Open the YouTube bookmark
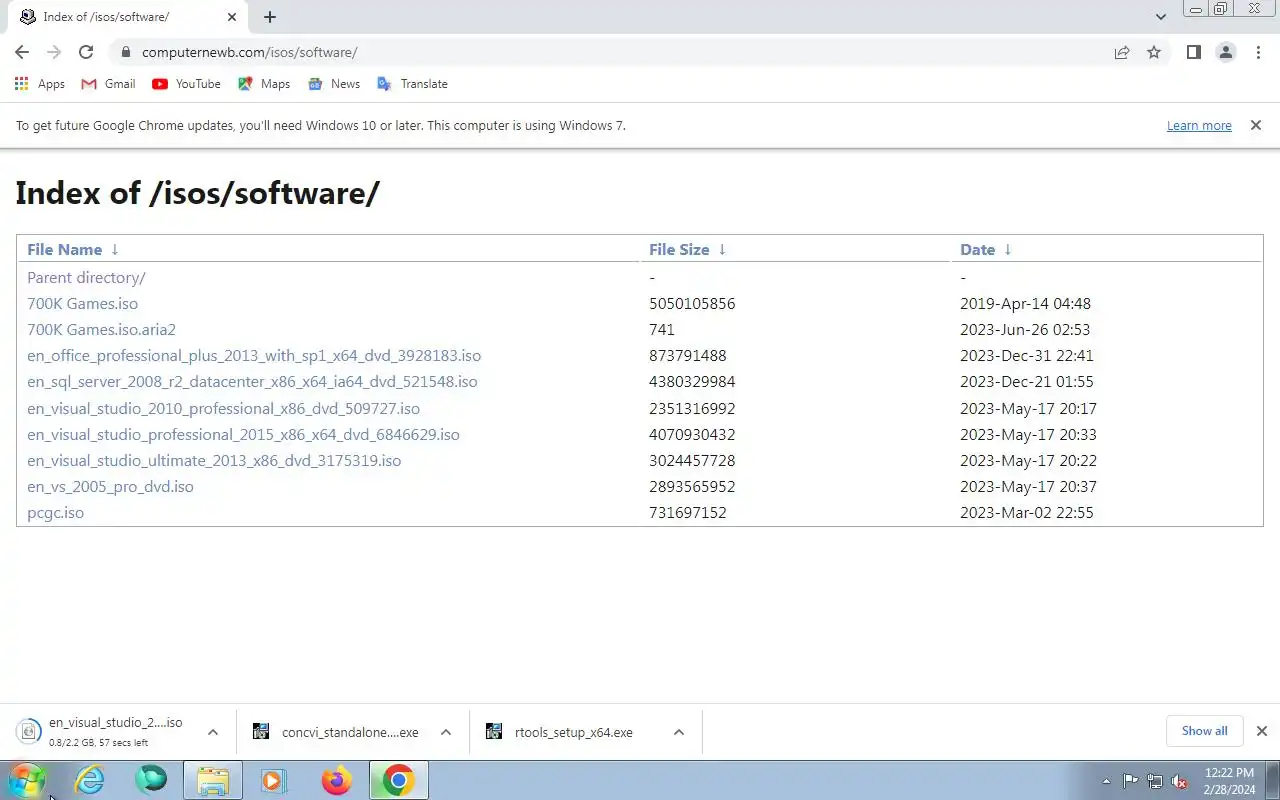 tap(186, 84)
